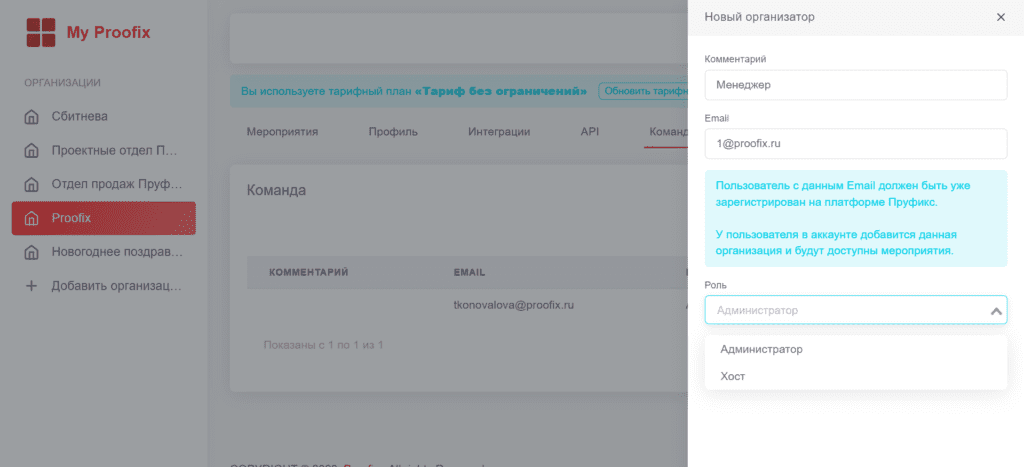Click the info note about registered Email
The height and width of the screenshot is (467, 1024).
click(856, 219)
